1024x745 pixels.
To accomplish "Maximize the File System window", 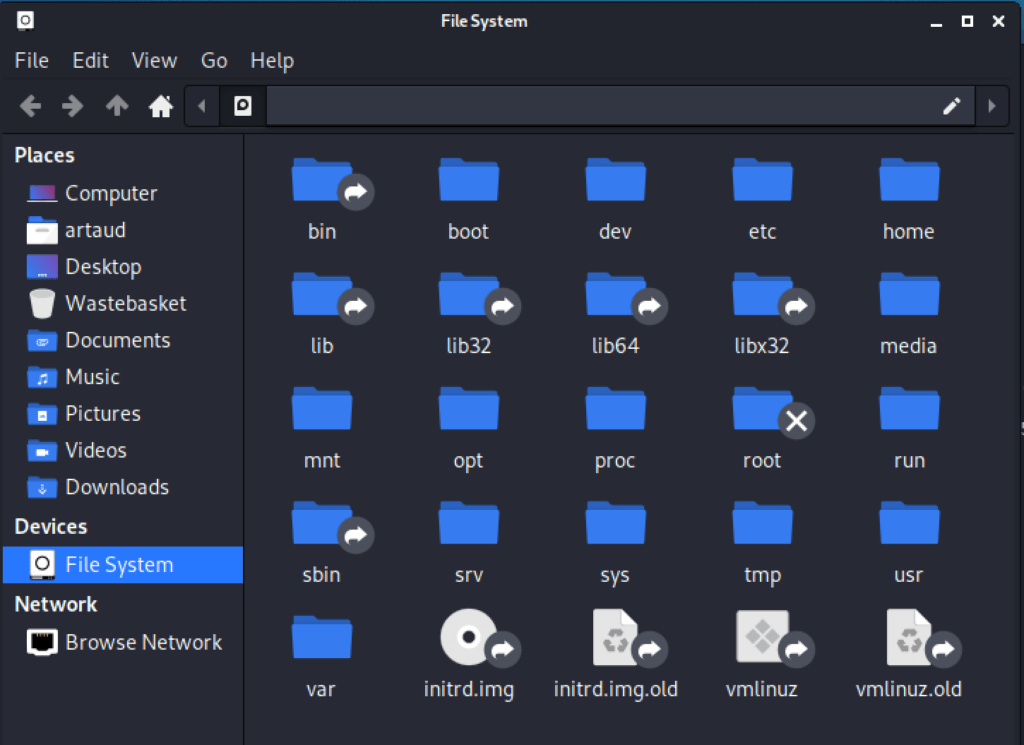I will (967, 22).
